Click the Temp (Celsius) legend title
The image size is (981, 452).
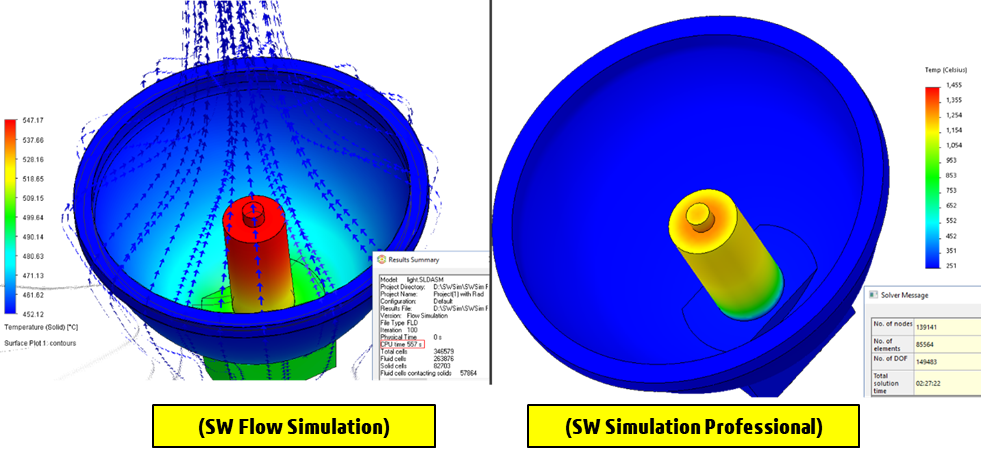944,70
